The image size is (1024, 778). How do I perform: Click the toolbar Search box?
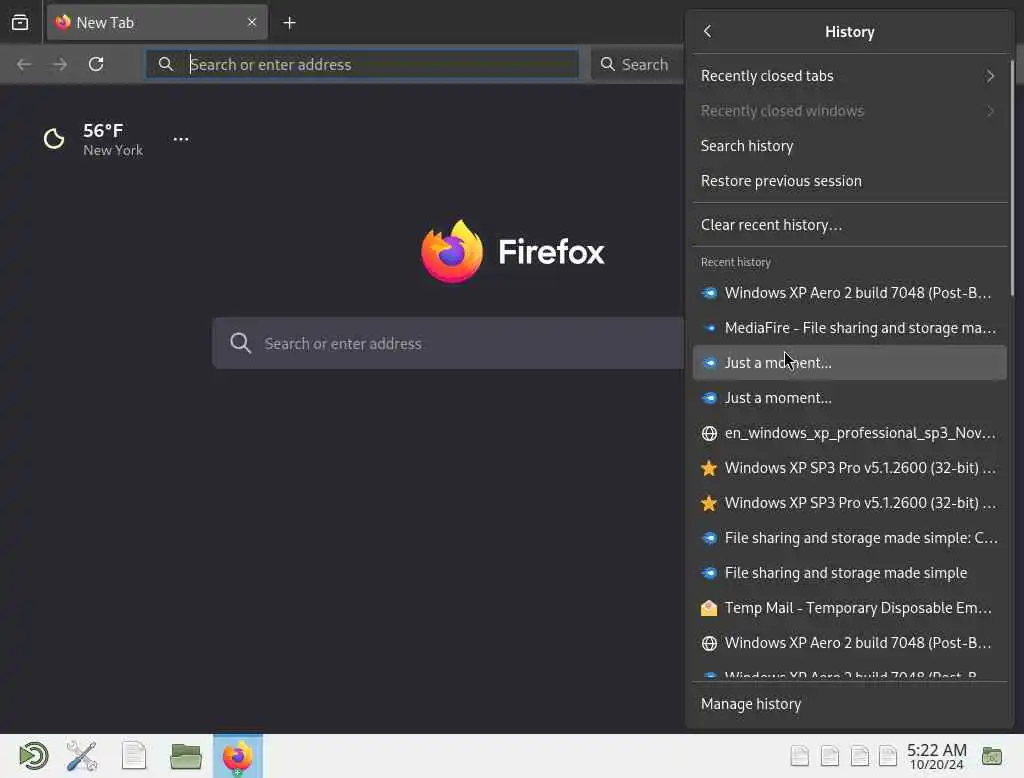(637, 64)
